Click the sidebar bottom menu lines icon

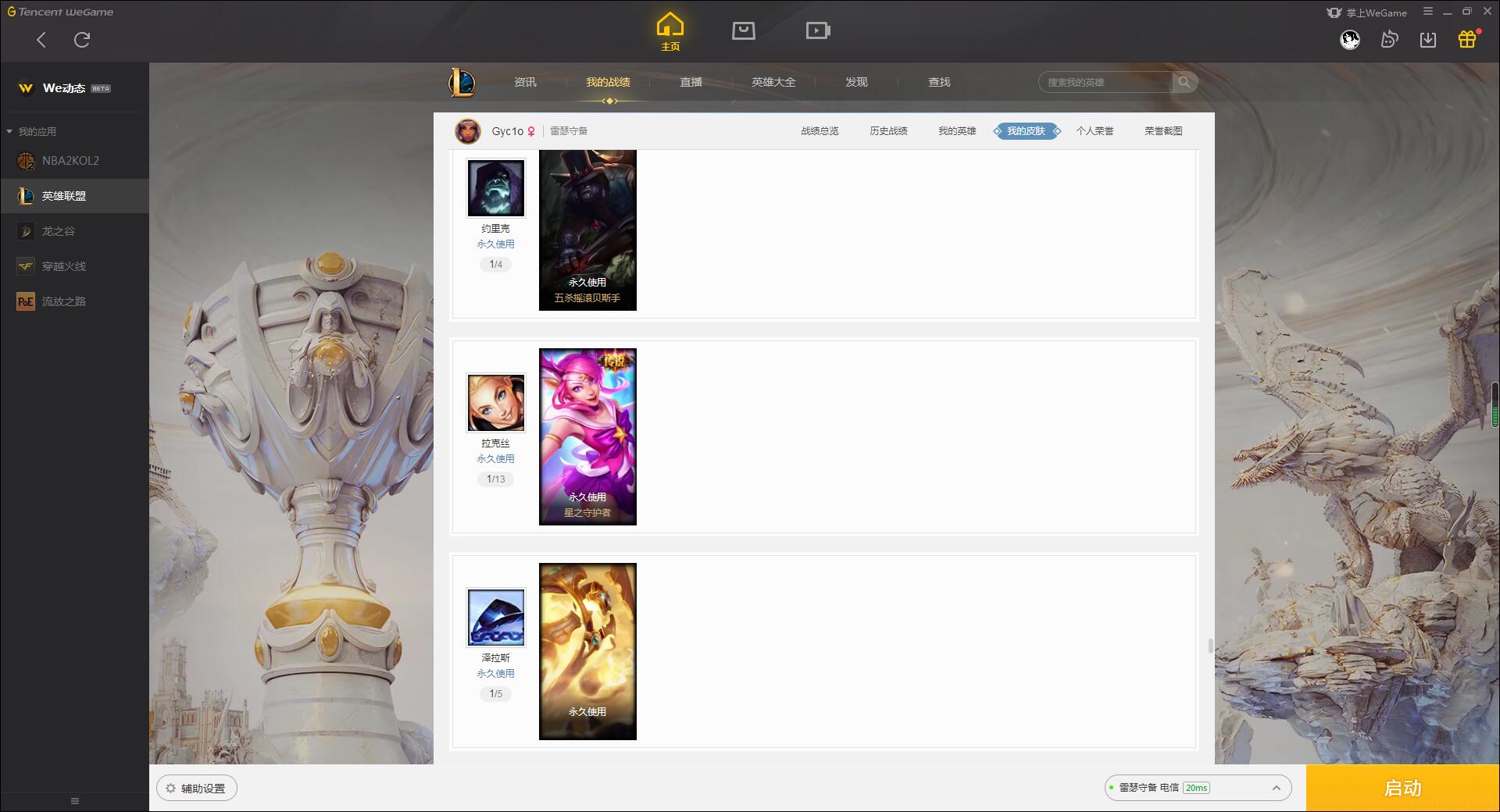click(75, 801)
